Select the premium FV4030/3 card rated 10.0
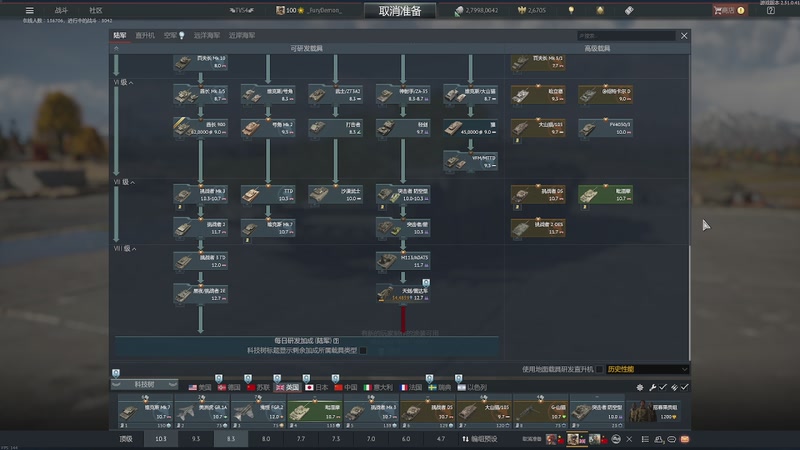Image resolution: width=800 pixels, height=450 pixels. [606, 128]
